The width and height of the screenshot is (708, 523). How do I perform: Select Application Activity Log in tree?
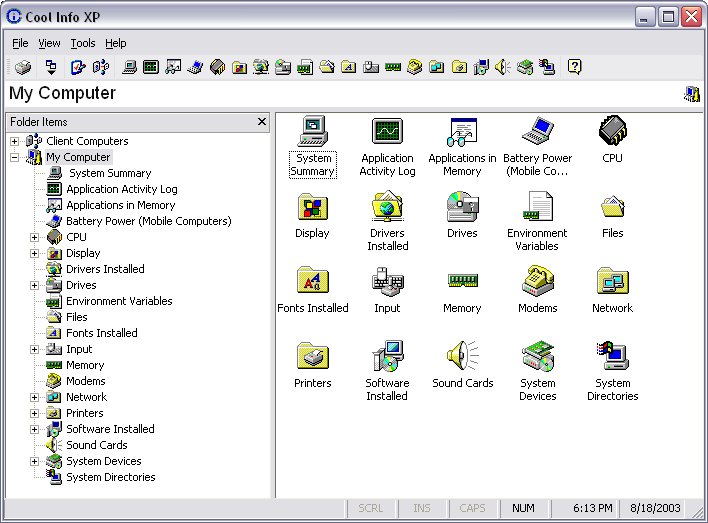point(122,189)
